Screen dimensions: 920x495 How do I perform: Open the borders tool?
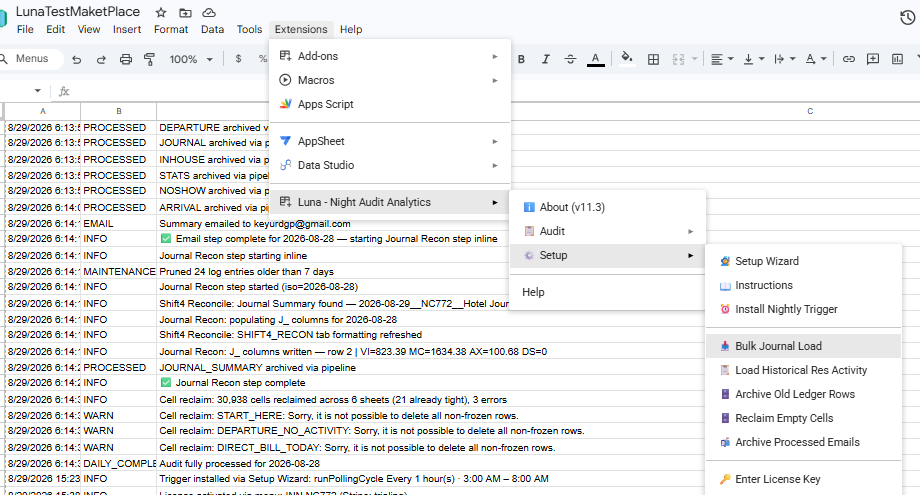tap(653, 59)
